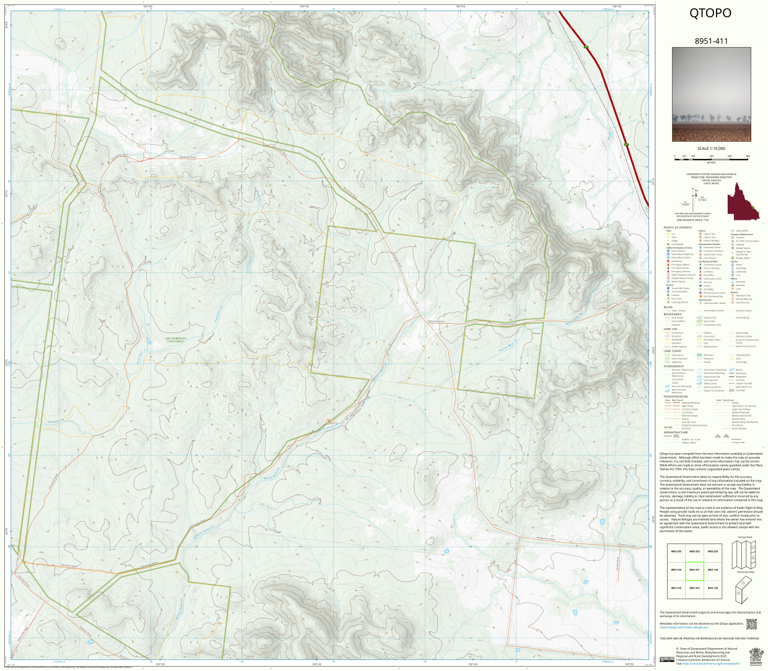Click the black and white scale bar
Image resolution: width=768 pixels, height=671 pixels.
(x=711, y=157)
